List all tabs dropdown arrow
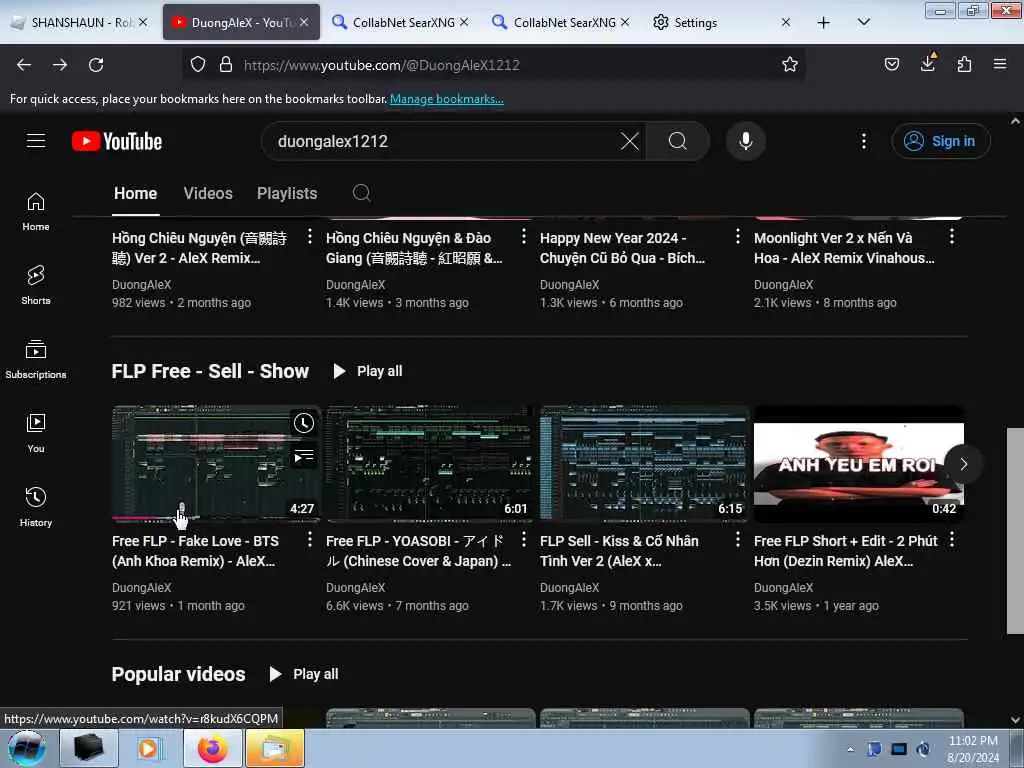The height and width of the screenshot is (768, 1024). click(863, 23)
